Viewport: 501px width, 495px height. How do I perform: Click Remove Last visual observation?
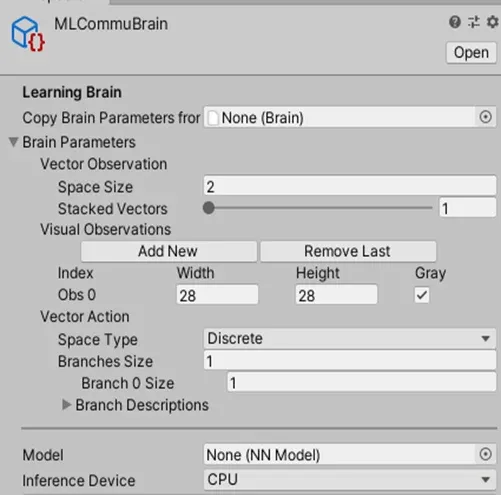point(348,251)
